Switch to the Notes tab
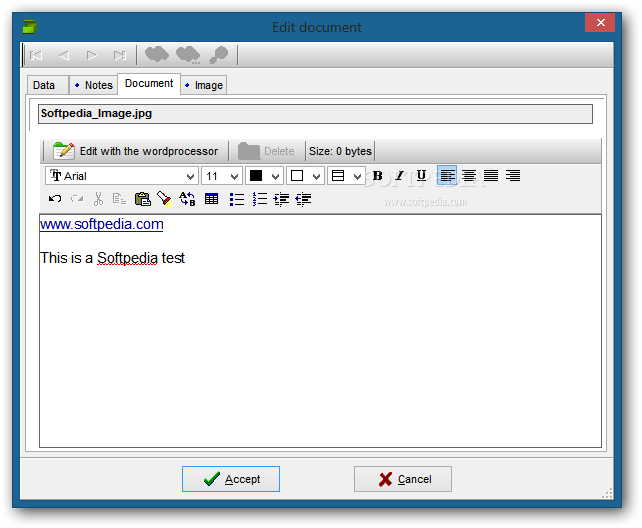Image resolution: width=642 pixels, height=528 pixels. (x=94, y=85)
